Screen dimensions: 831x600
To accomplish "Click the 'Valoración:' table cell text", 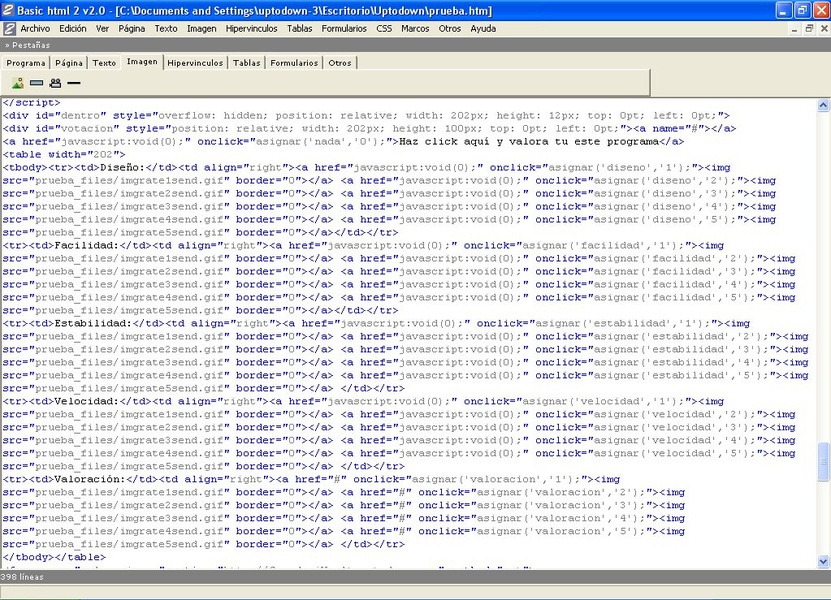I will click(90, 479).
